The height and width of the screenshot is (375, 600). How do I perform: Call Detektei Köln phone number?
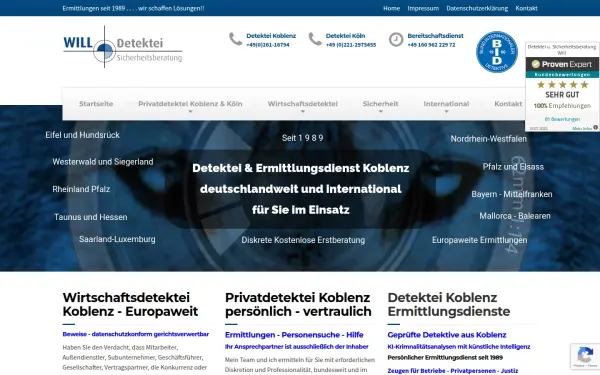(351, 45)
